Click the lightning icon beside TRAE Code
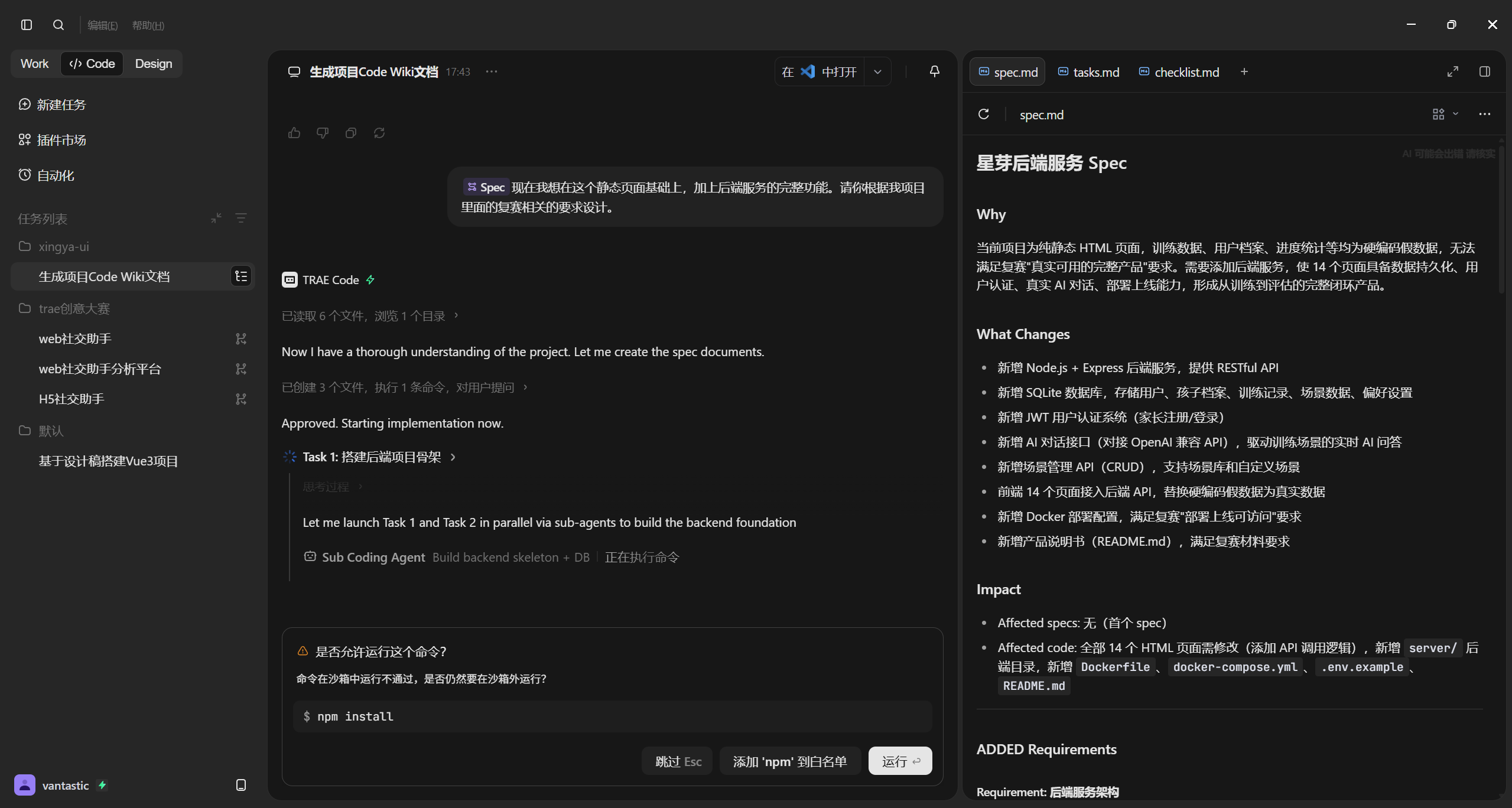This screenshot has height=808, width=1512. pos(370,279)
